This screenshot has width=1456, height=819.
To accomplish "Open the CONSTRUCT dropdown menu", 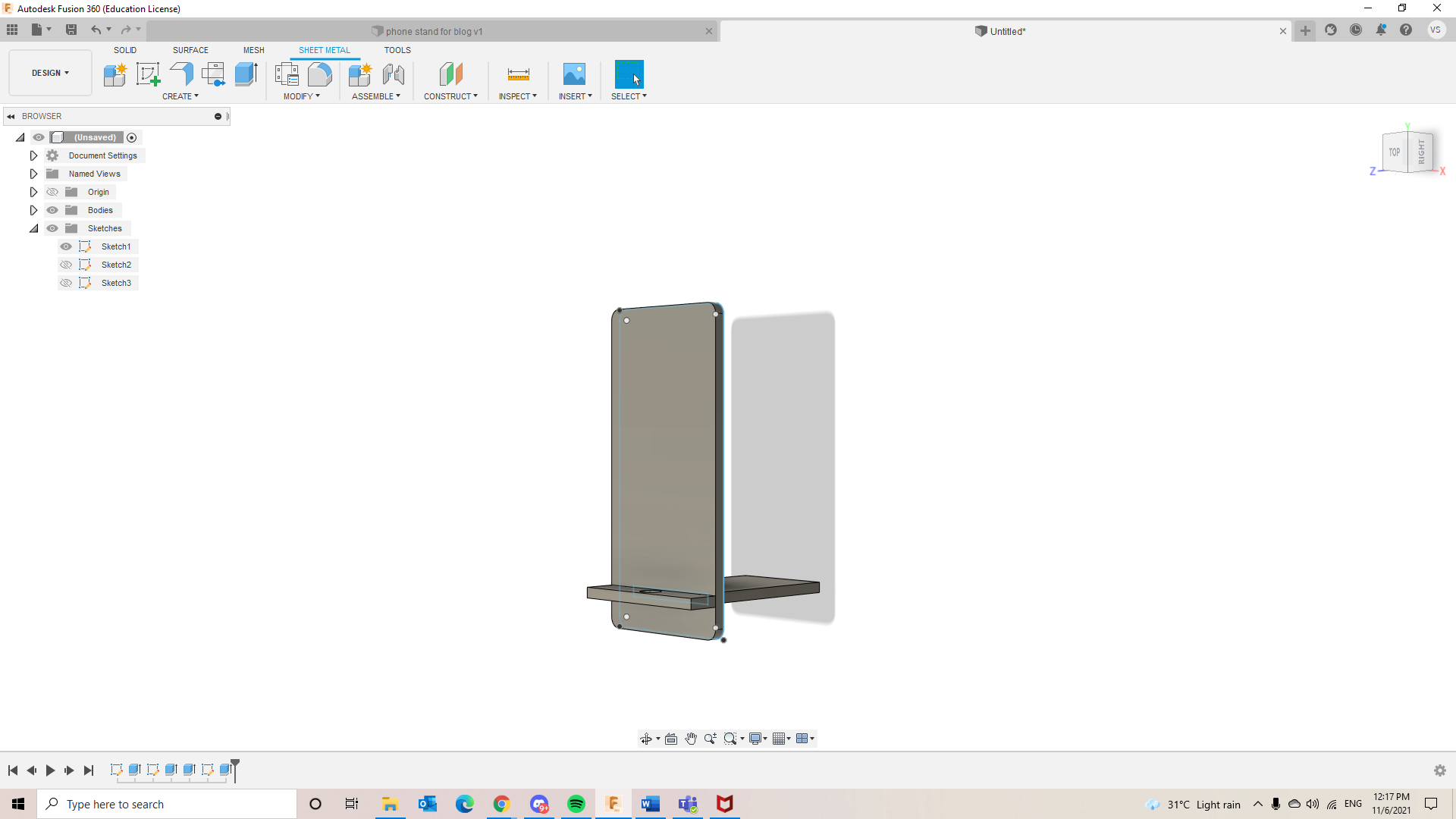I will tap(450, 96).
